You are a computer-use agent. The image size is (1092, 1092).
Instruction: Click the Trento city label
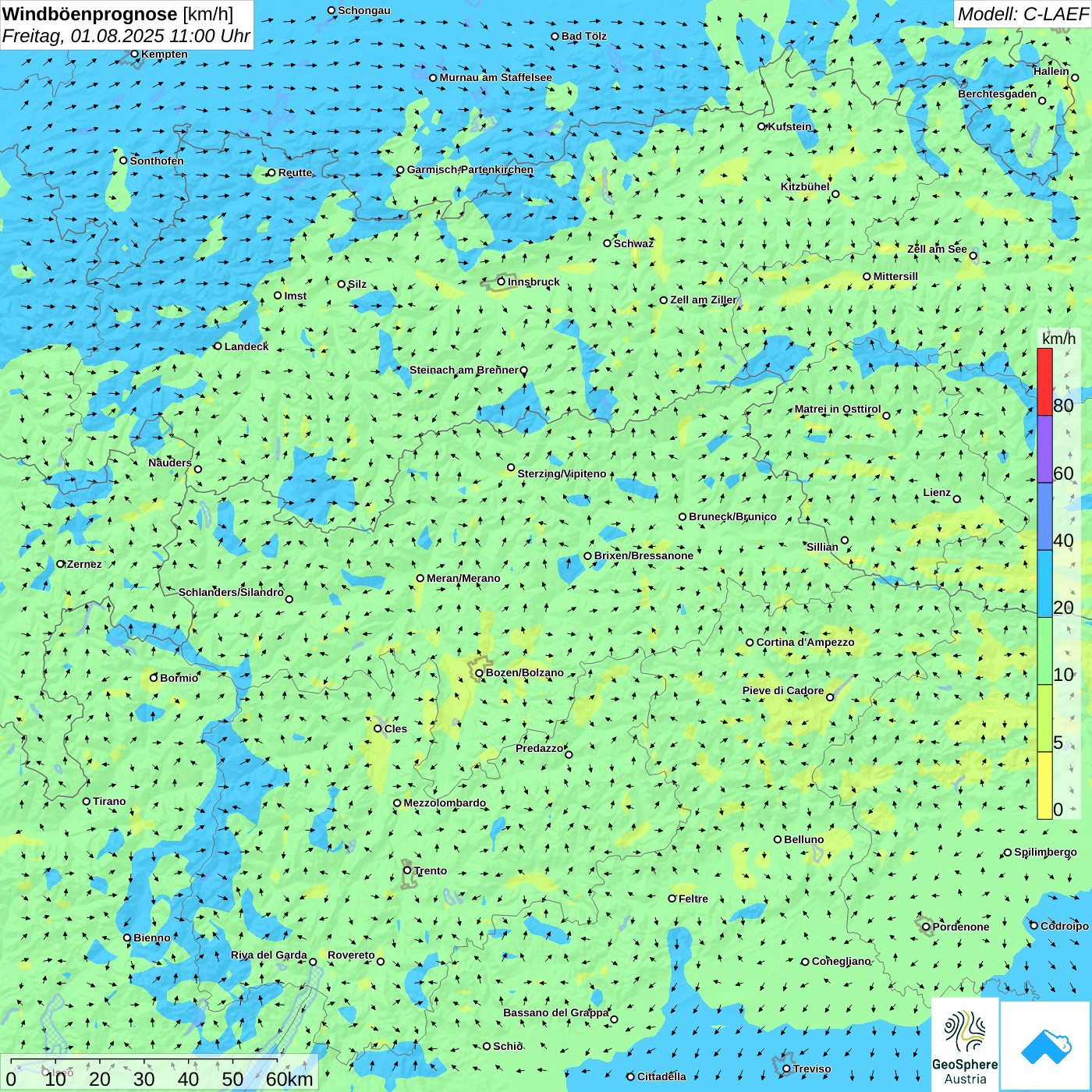pos(431,870)
